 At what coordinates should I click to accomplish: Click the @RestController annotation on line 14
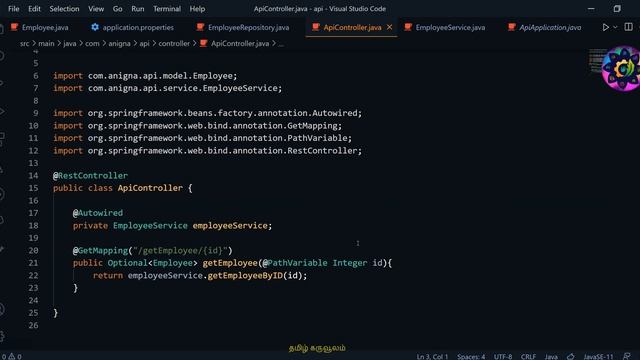[x=90, y=176]
